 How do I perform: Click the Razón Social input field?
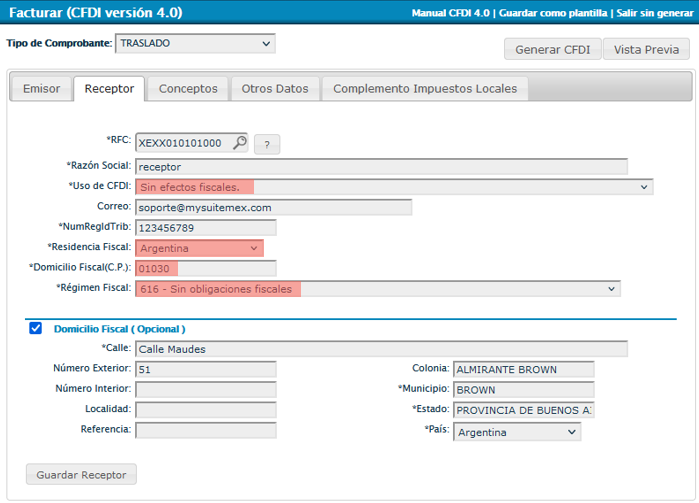pos(381,166)
